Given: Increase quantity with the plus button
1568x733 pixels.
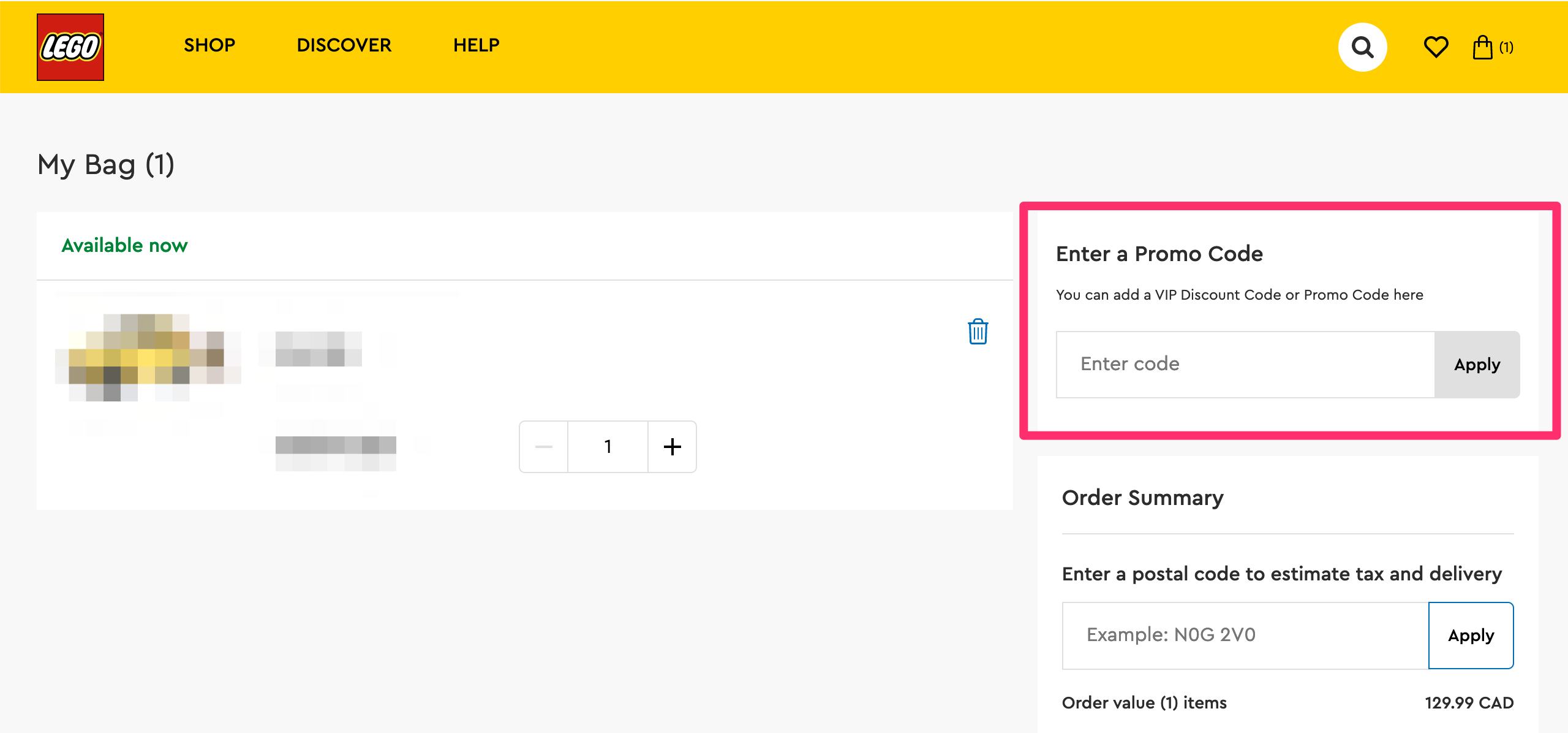Looking at the screenshot, I should click(672, 447).
